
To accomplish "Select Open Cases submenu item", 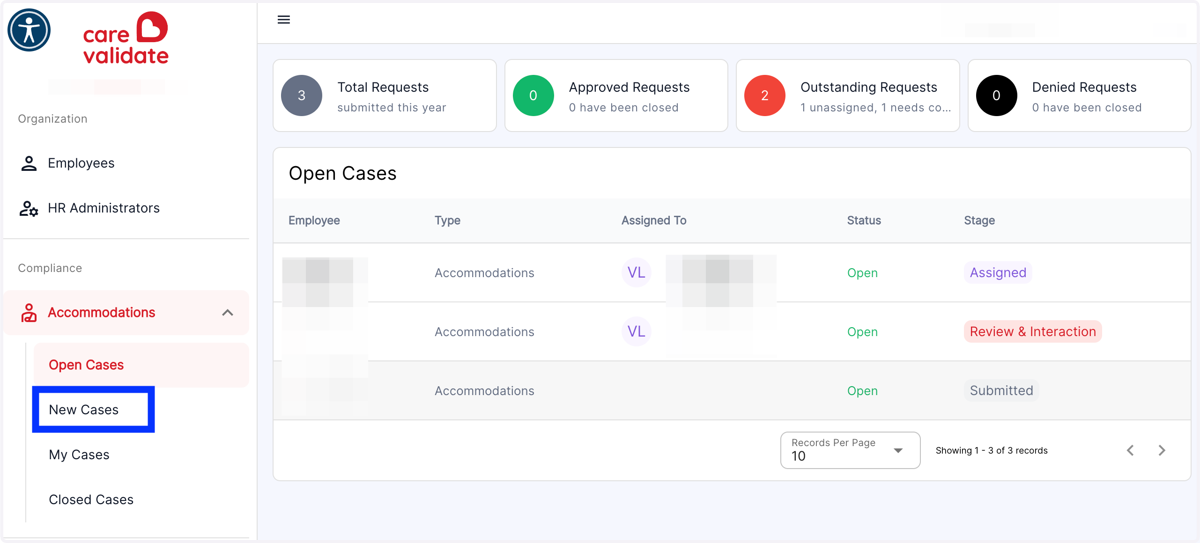I will 141,365.
